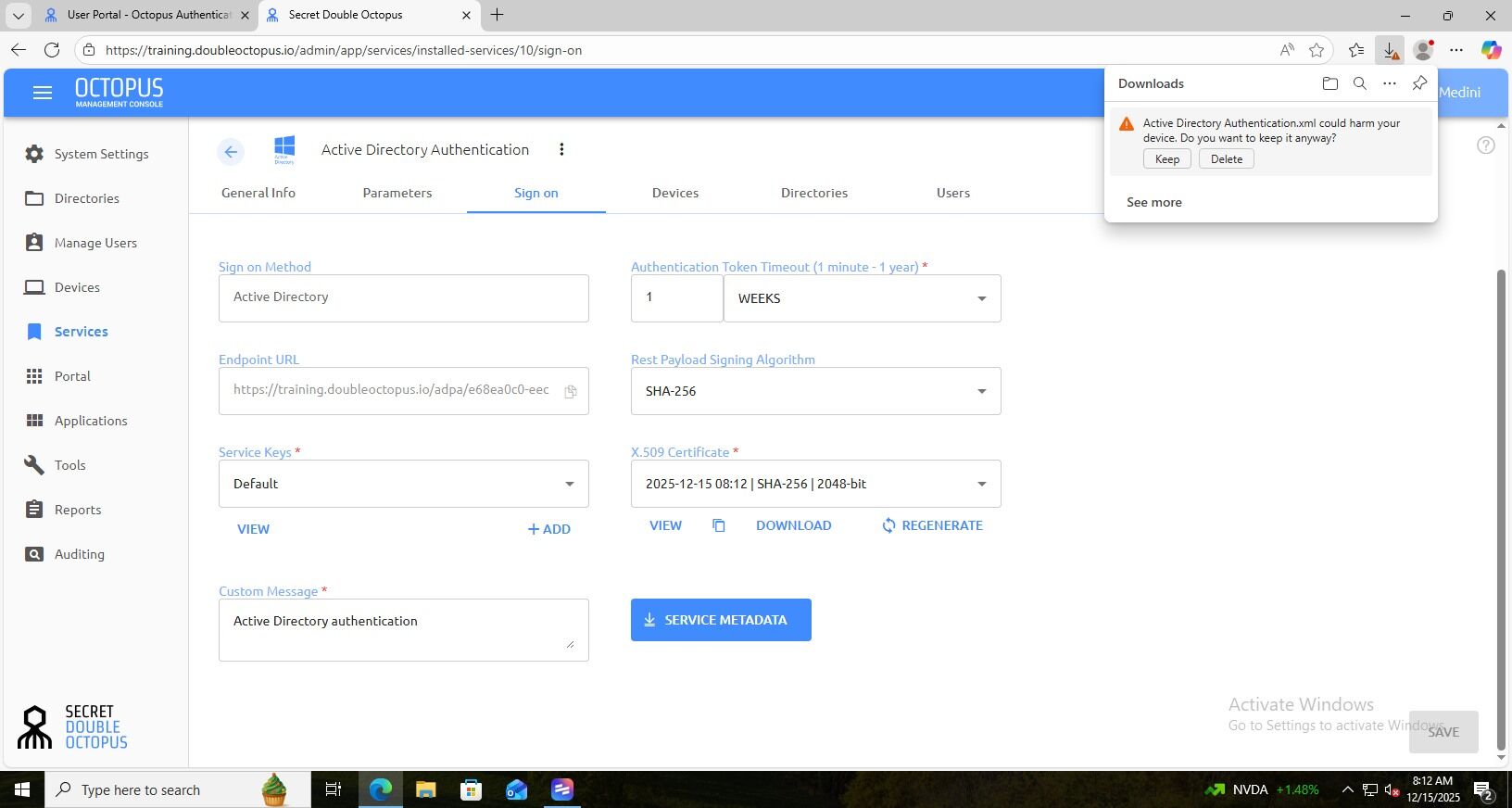
Task: Open Applications in the sidebar
Action: click(x=76, y=421)
